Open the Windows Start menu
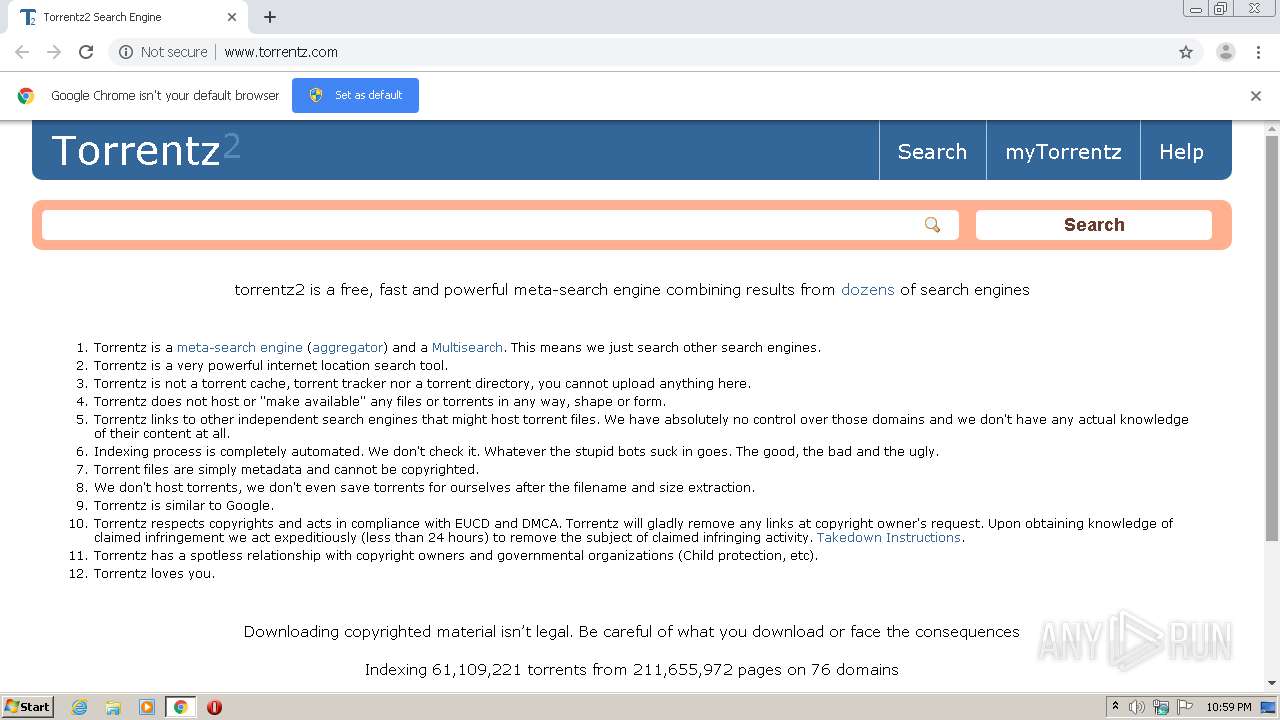This screenshot has width=1280, height=720. 27,707
